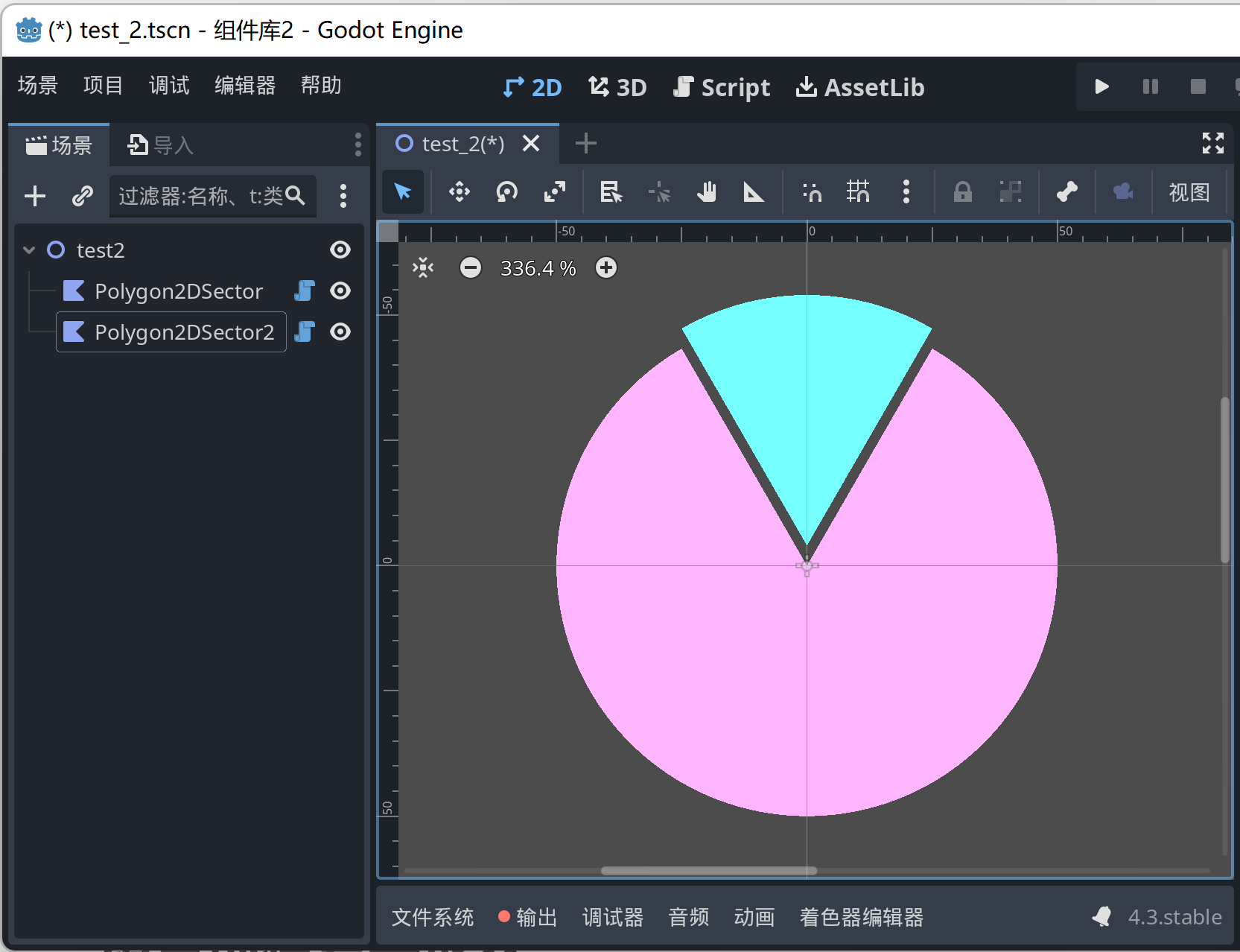Select the arrow Select Mode tool
Viewport: 1240px width, 952px height.
[403, 192]
